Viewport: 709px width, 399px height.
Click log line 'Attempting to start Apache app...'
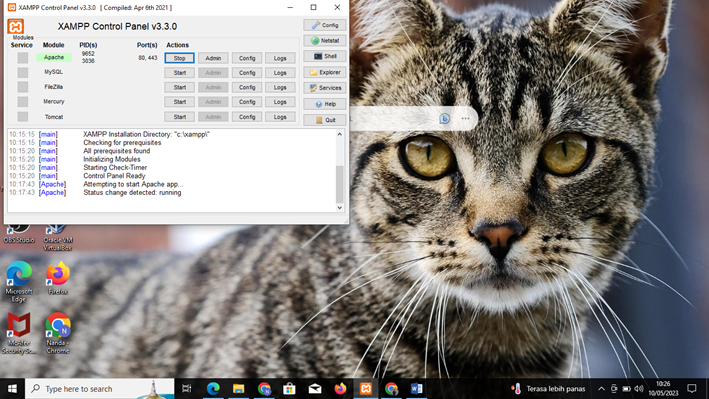[133, 184]
